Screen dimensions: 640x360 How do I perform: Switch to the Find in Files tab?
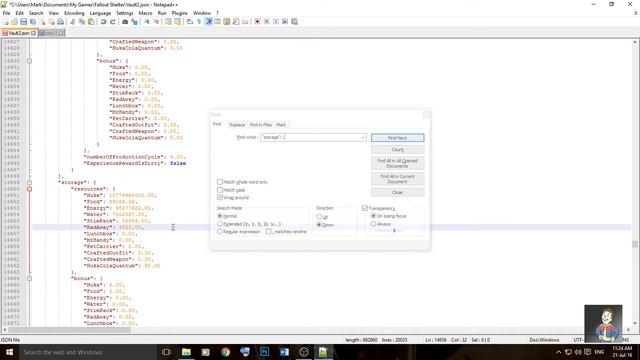click(260, 124)
